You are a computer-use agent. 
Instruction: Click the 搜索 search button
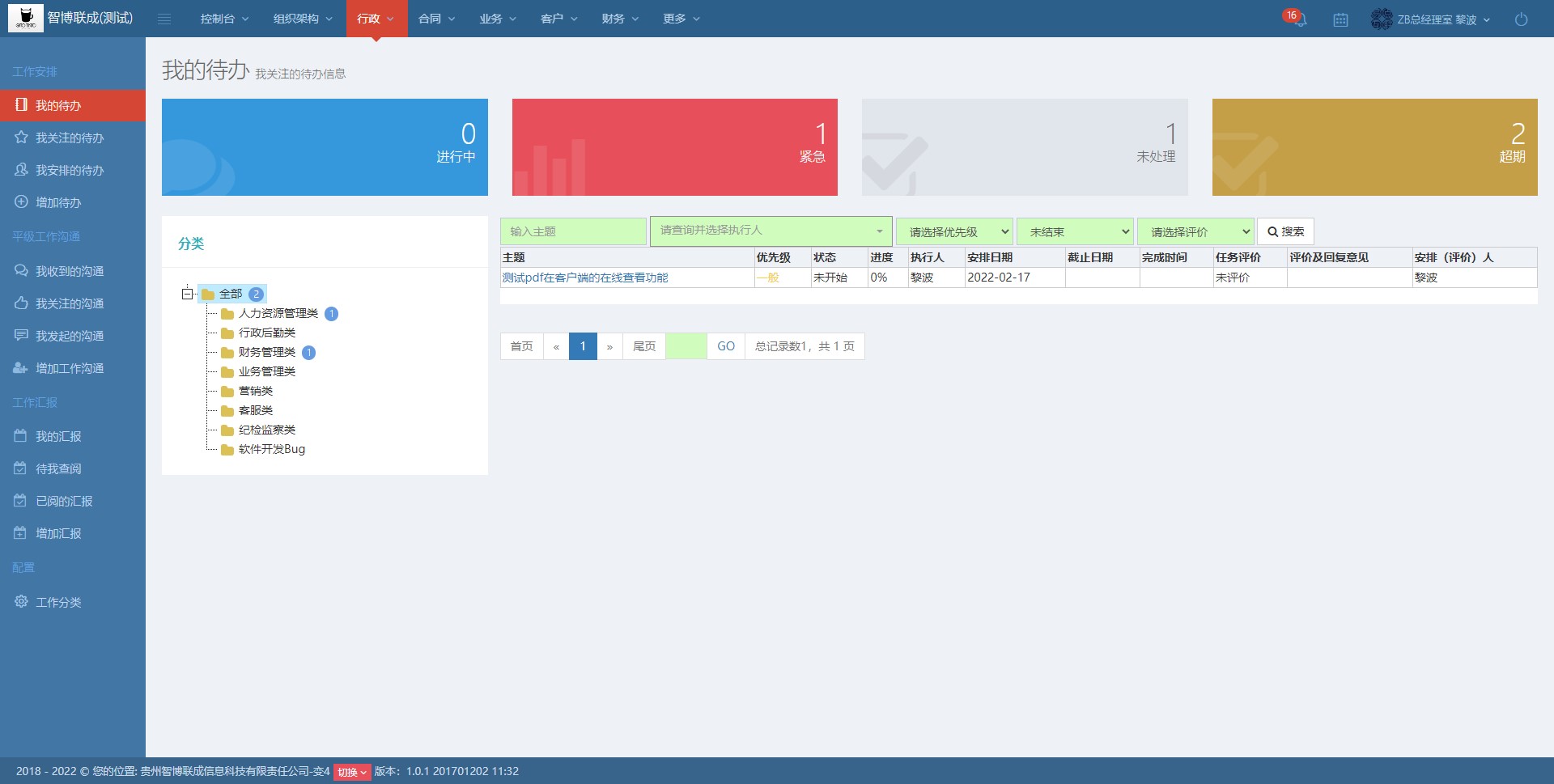(1285, 231)
